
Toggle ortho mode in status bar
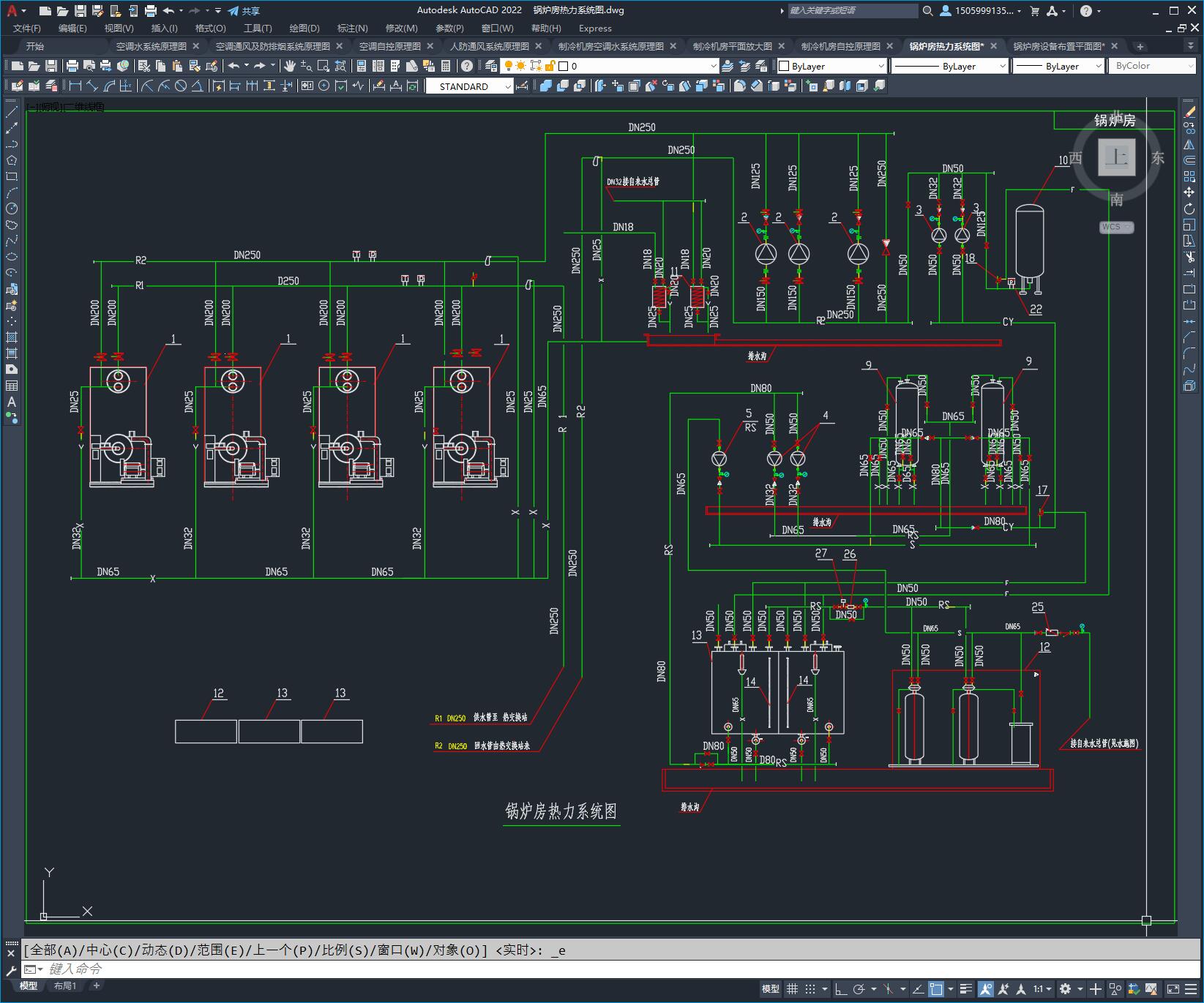coord(841,989)
